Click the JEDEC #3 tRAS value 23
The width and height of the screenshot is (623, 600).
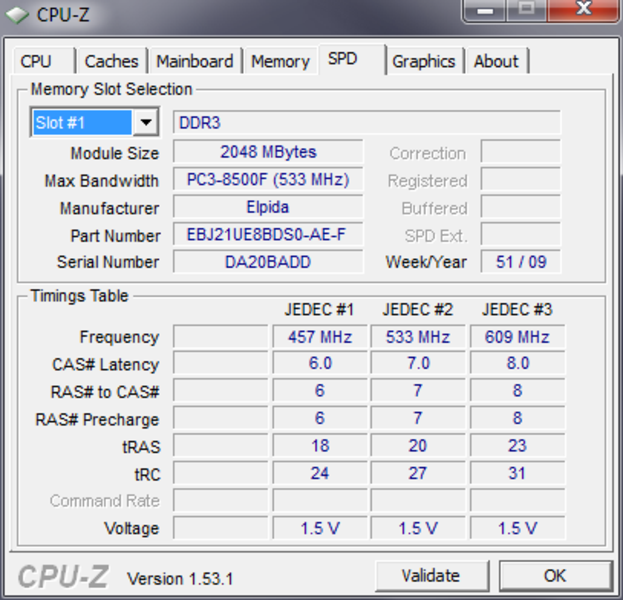pos(517,445)
